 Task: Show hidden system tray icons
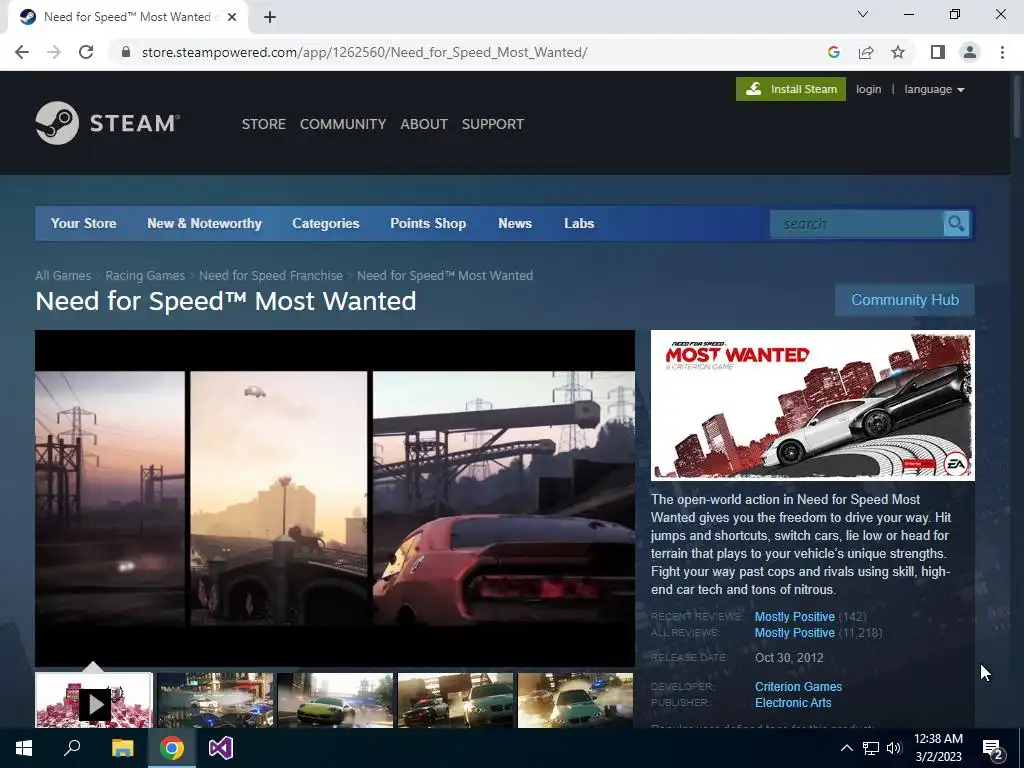click(846, 748)
